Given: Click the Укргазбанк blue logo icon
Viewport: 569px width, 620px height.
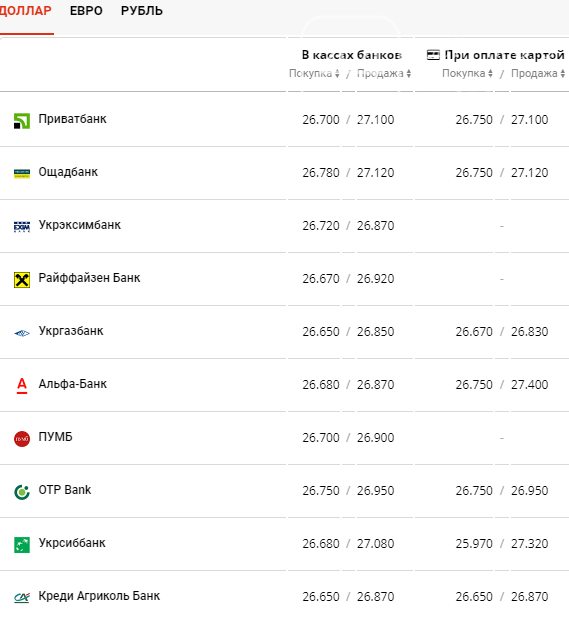Looking at the screenshot, I should [x=22, y=333].
